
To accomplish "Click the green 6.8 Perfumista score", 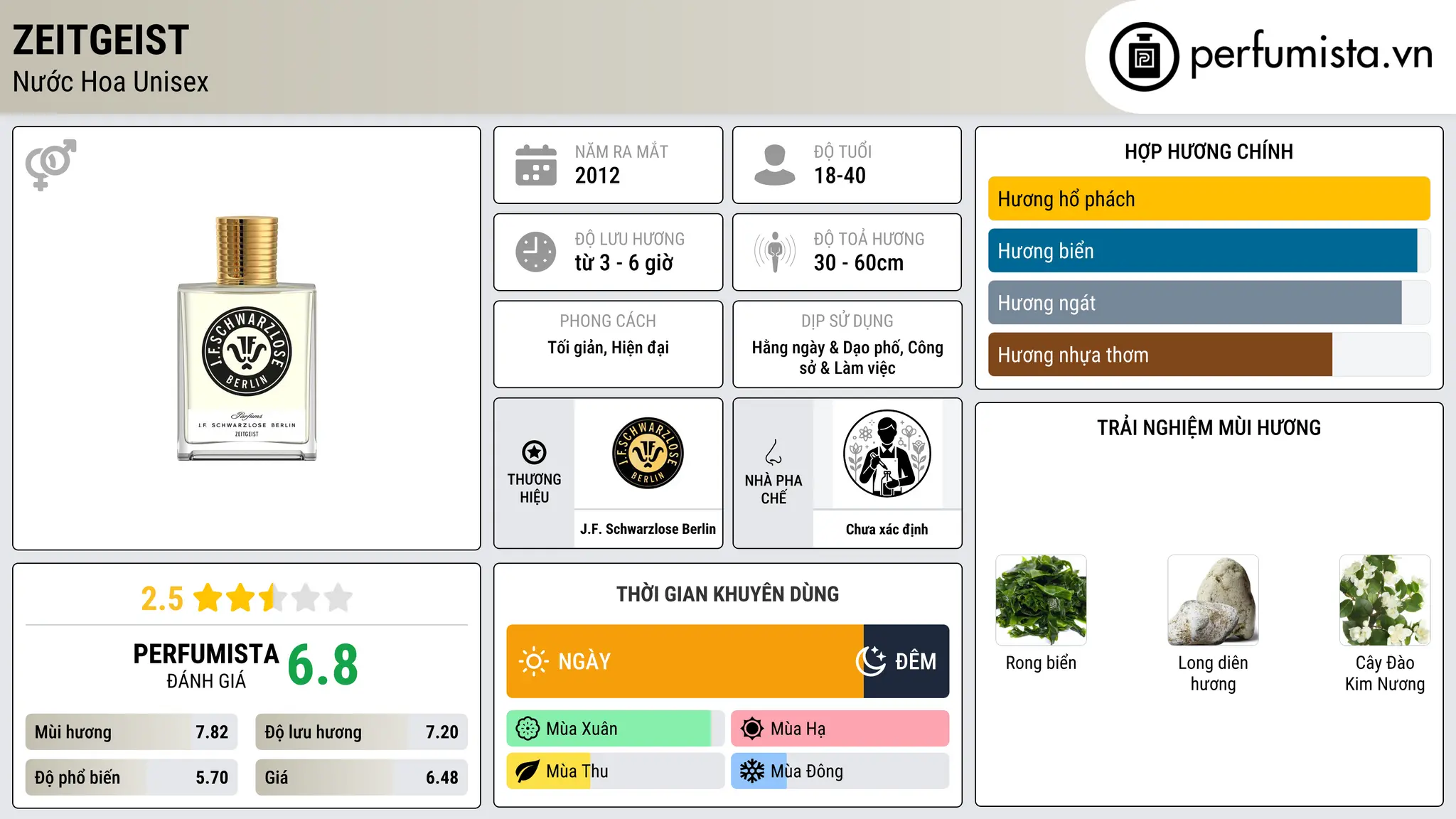I will pyautogui.click(x=323, y=665).
